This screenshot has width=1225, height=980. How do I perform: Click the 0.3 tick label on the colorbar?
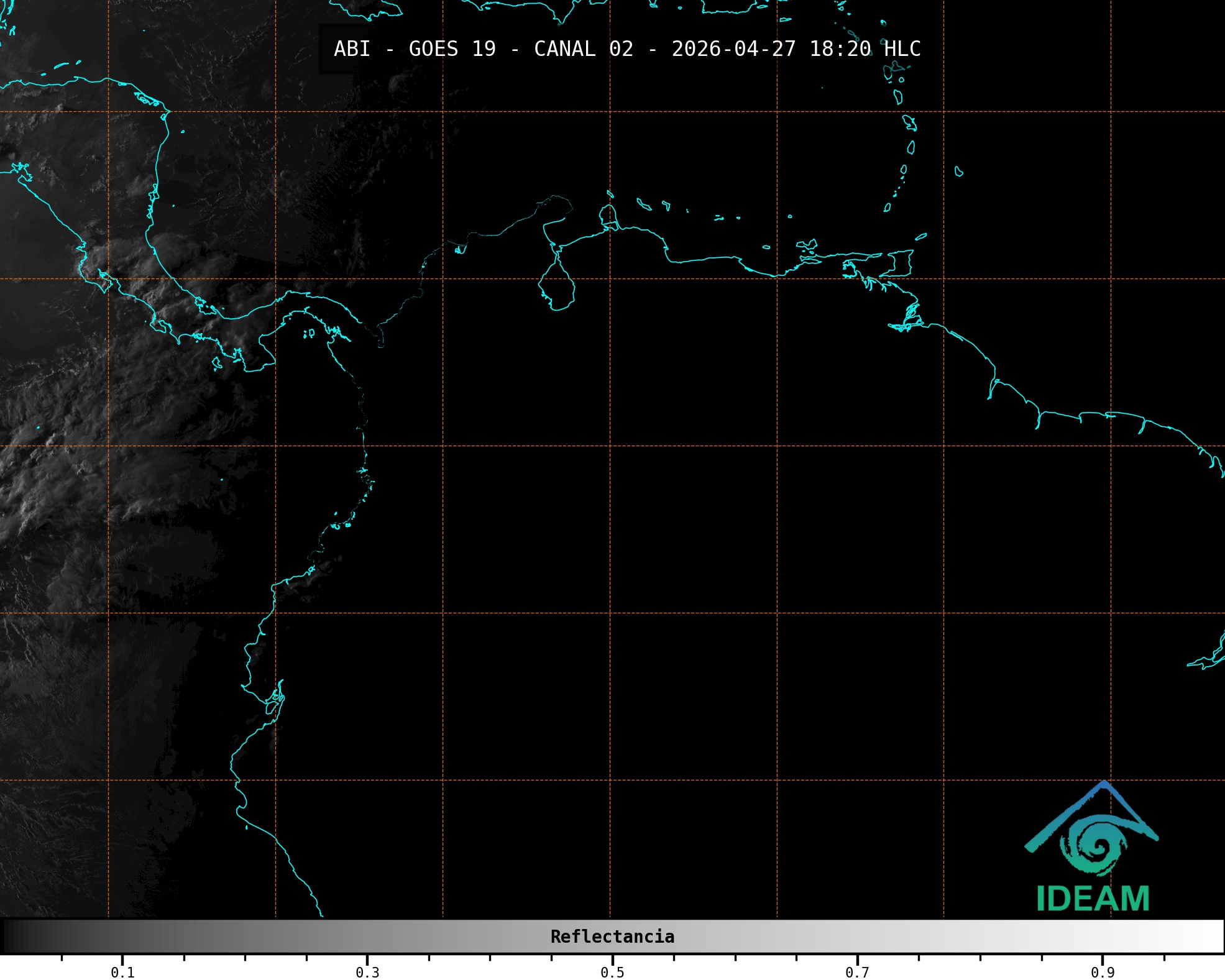pos(367,972)
